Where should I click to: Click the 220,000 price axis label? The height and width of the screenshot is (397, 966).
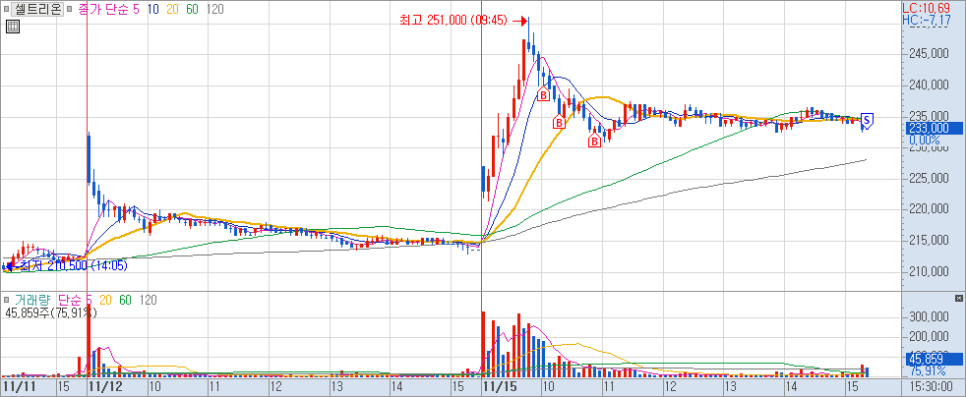(929, 210)
